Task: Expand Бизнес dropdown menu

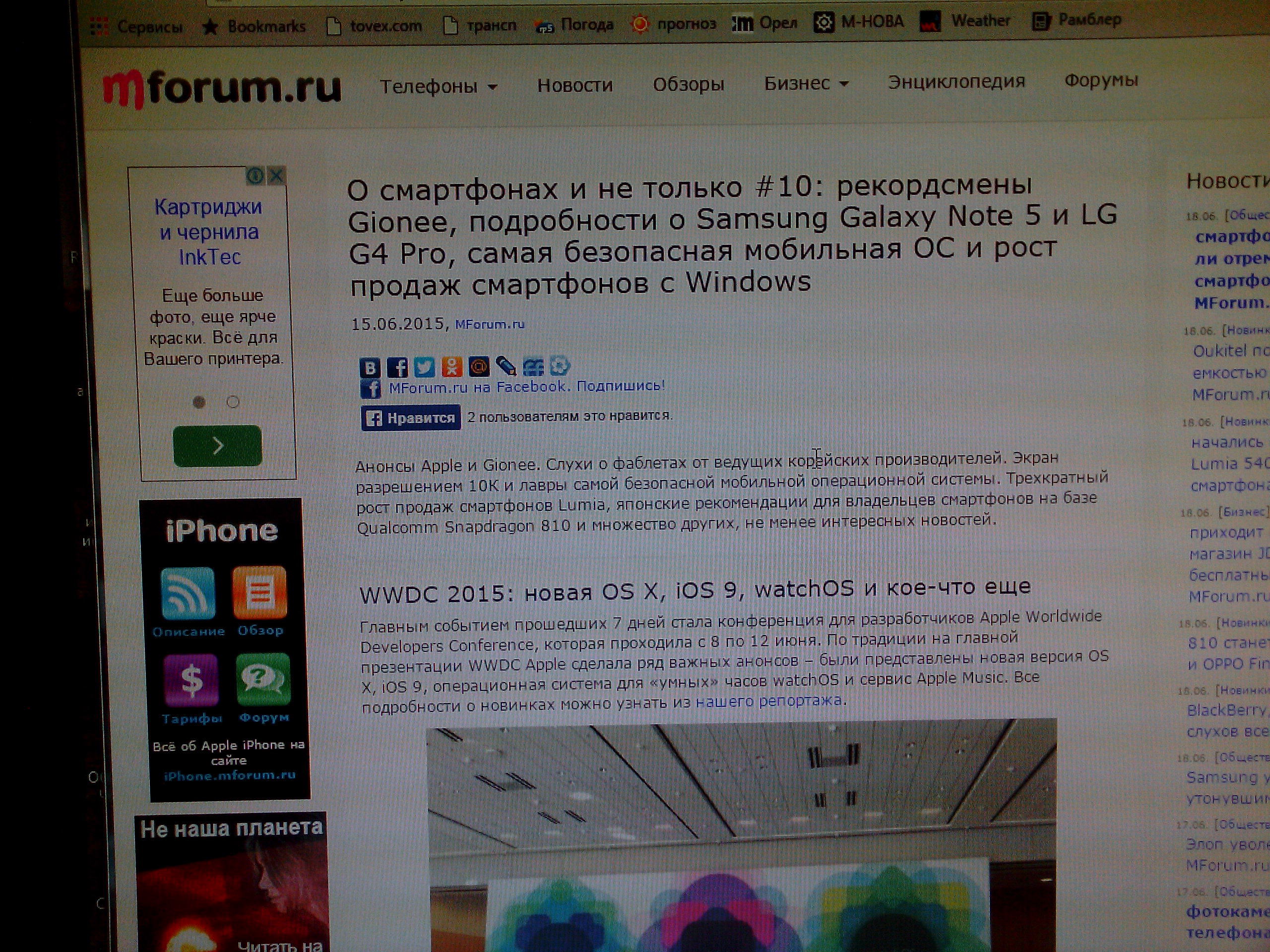Action: click(x=806, y=84)
